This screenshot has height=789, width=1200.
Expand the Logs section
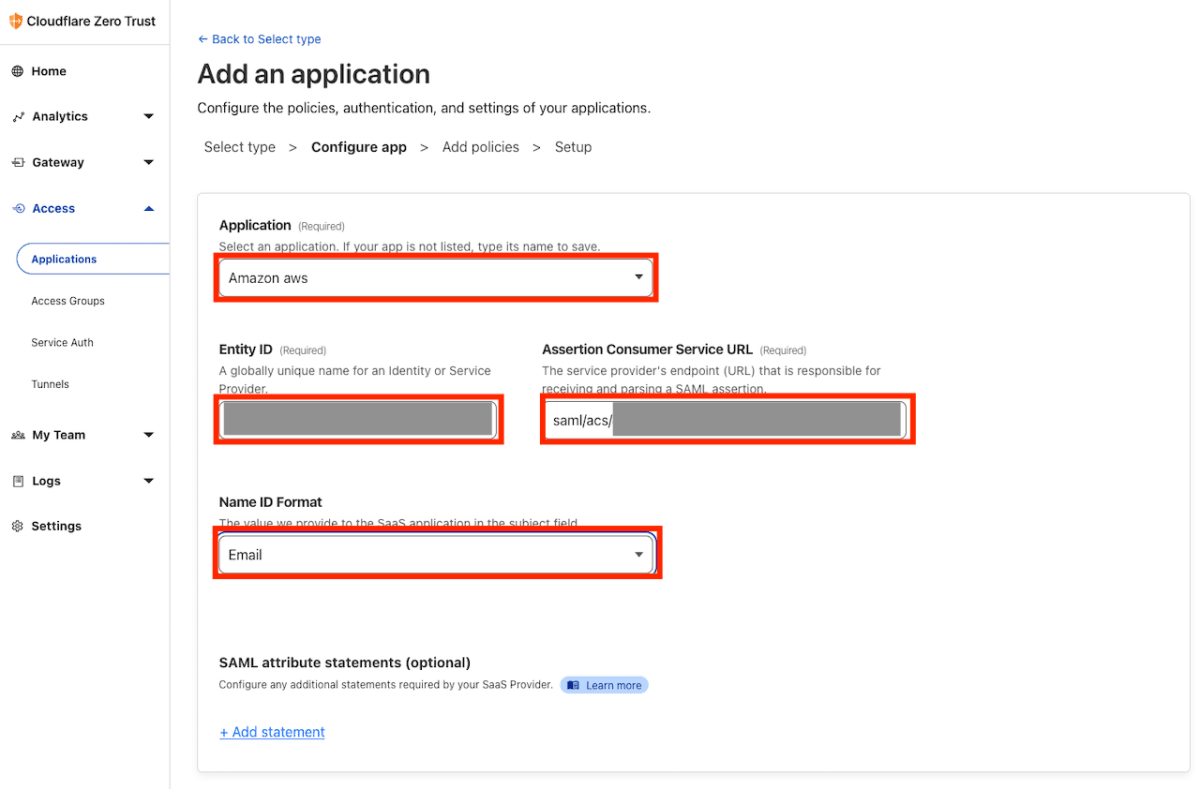(x=148, y=481)
